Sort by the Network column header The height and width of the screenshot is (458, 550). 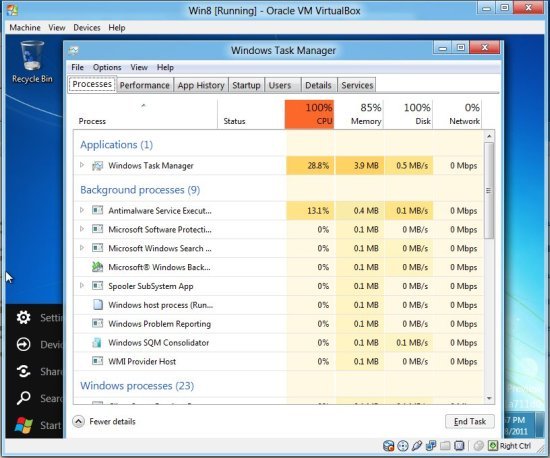[x=457, y=114]
